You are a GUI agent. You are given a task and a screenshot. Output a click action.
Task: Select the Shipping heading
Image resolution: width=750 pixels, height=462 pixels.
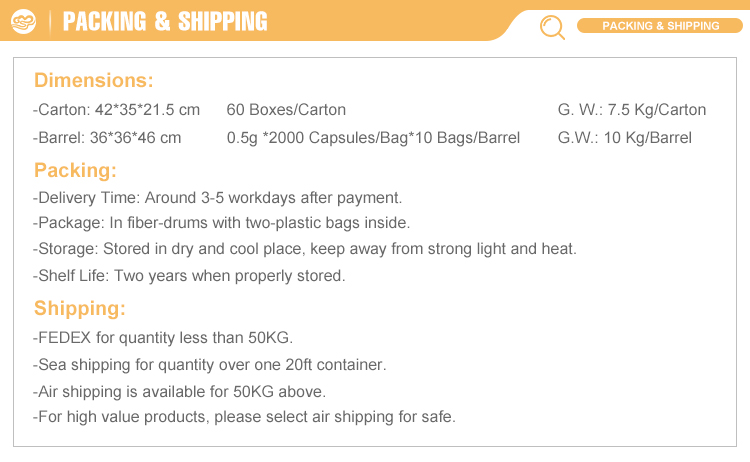[80, 308]
